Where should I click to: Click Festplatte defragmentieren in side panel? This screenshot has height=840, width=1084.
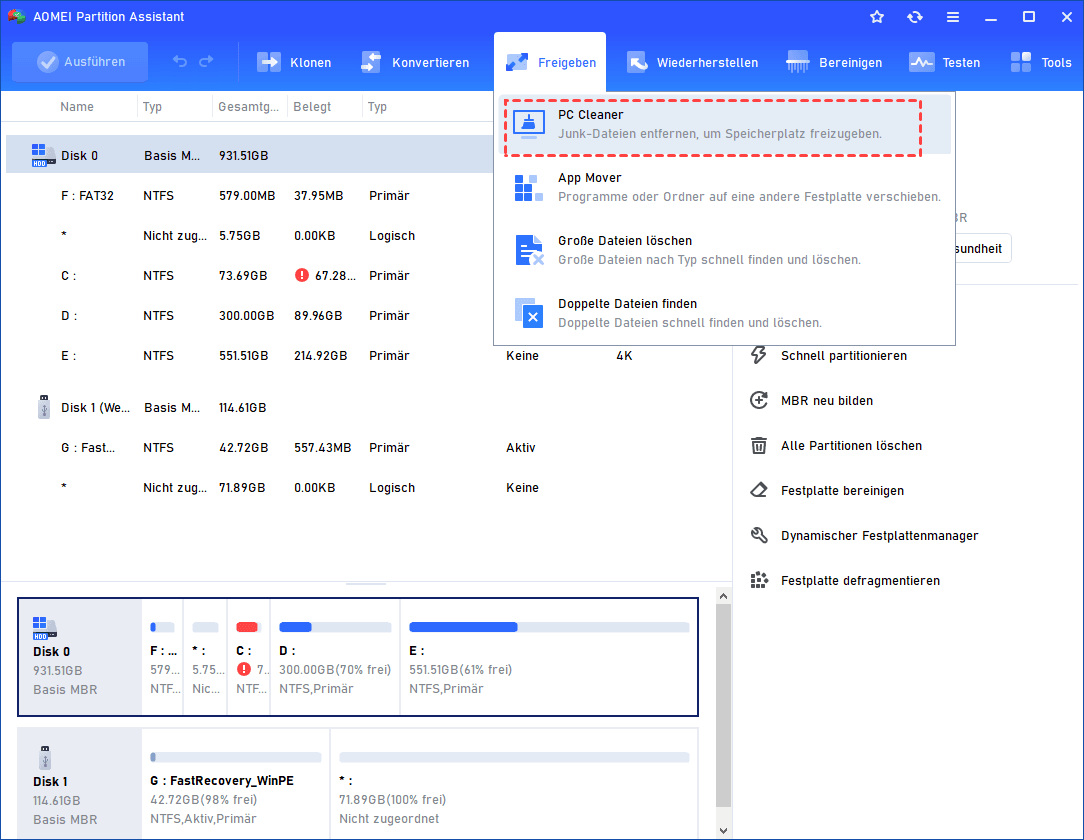click(859, 581)
